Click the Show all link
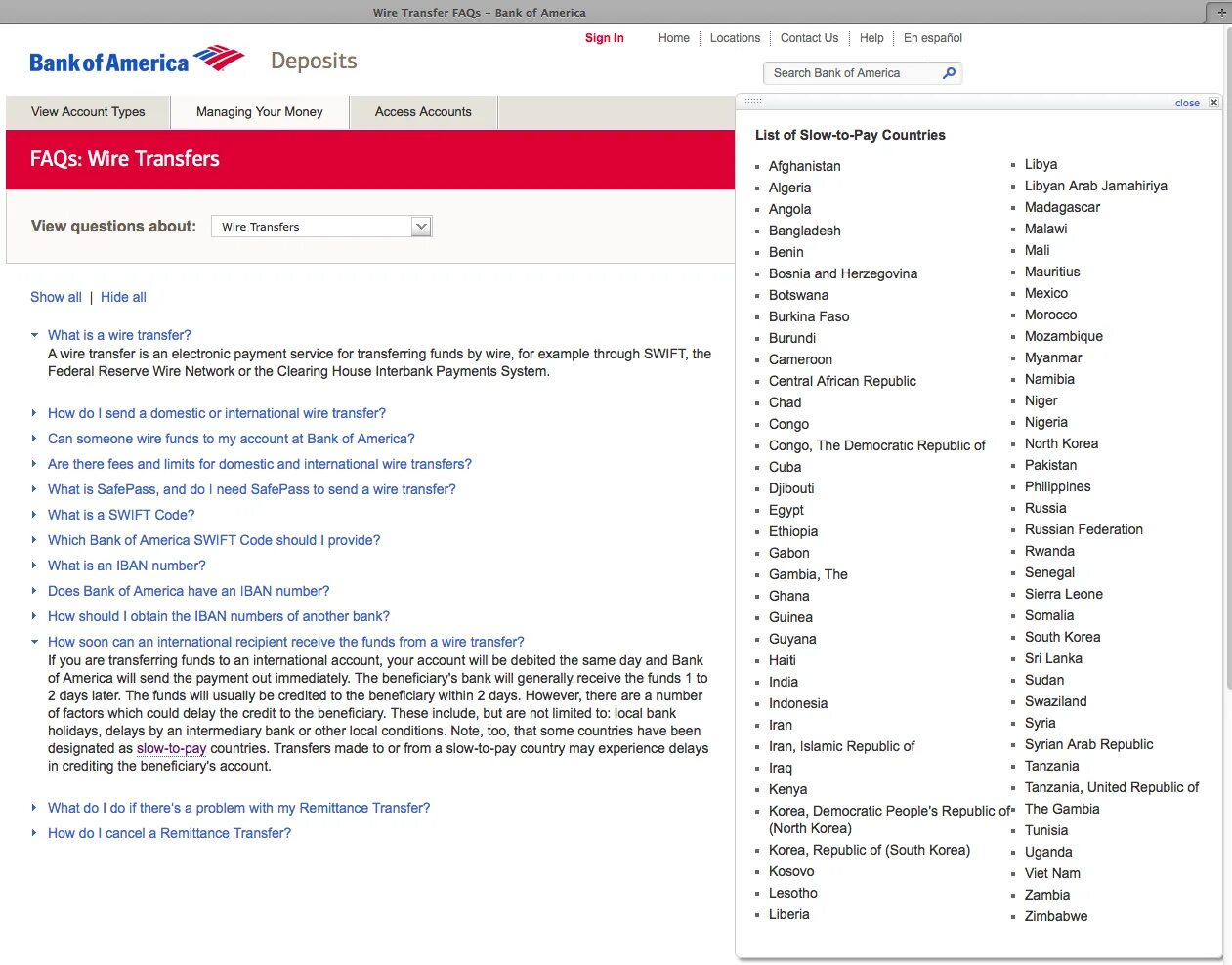 pyautogui.click(x=56, y=297)
